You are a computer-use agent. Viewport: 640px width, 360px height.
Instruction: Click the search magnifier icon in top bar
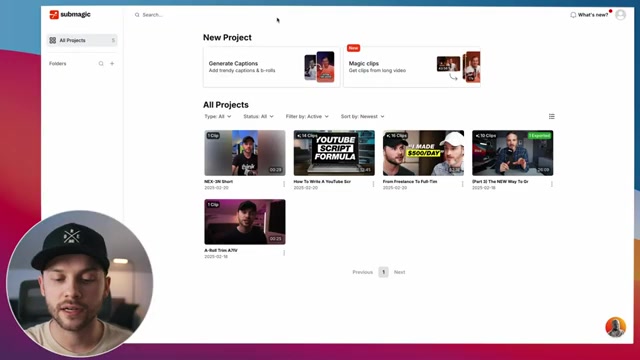tap(137, 15)
